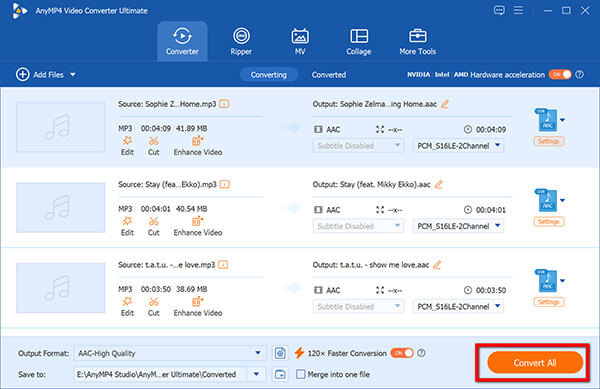The width and height of the screenshot is (600, 389).
Task: Rename output Sophie Zelma...ing Home.aac
Action: [x=444, y=104]
